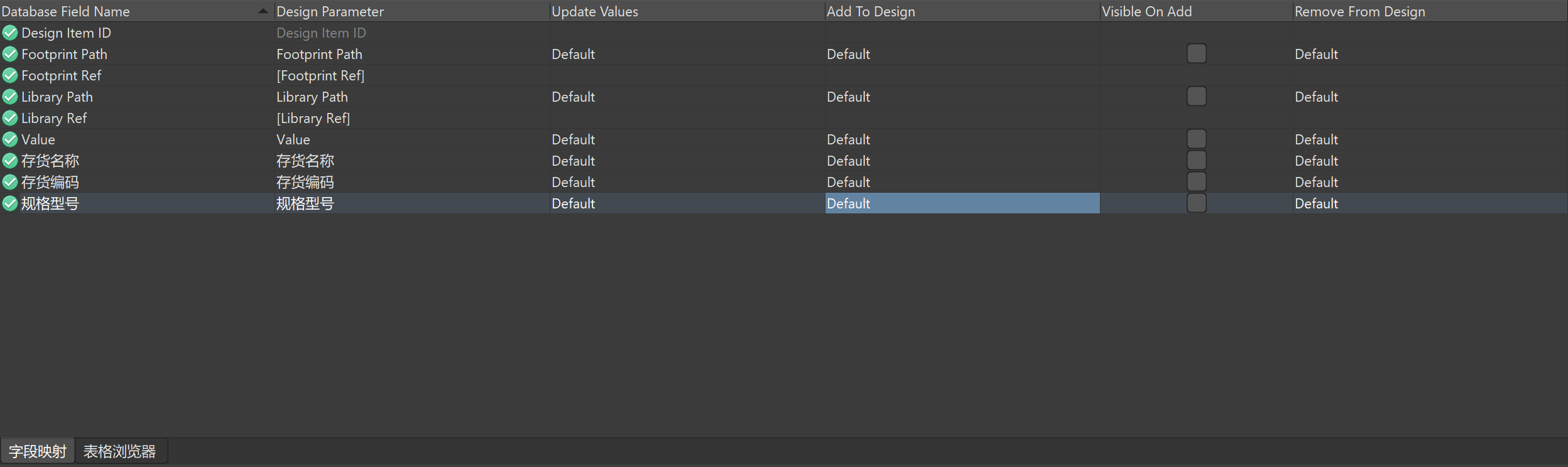Switch to the 表格浏览器 tab
The height and width of the screenshot is (467, 1568).
click(x=119, y=451)
